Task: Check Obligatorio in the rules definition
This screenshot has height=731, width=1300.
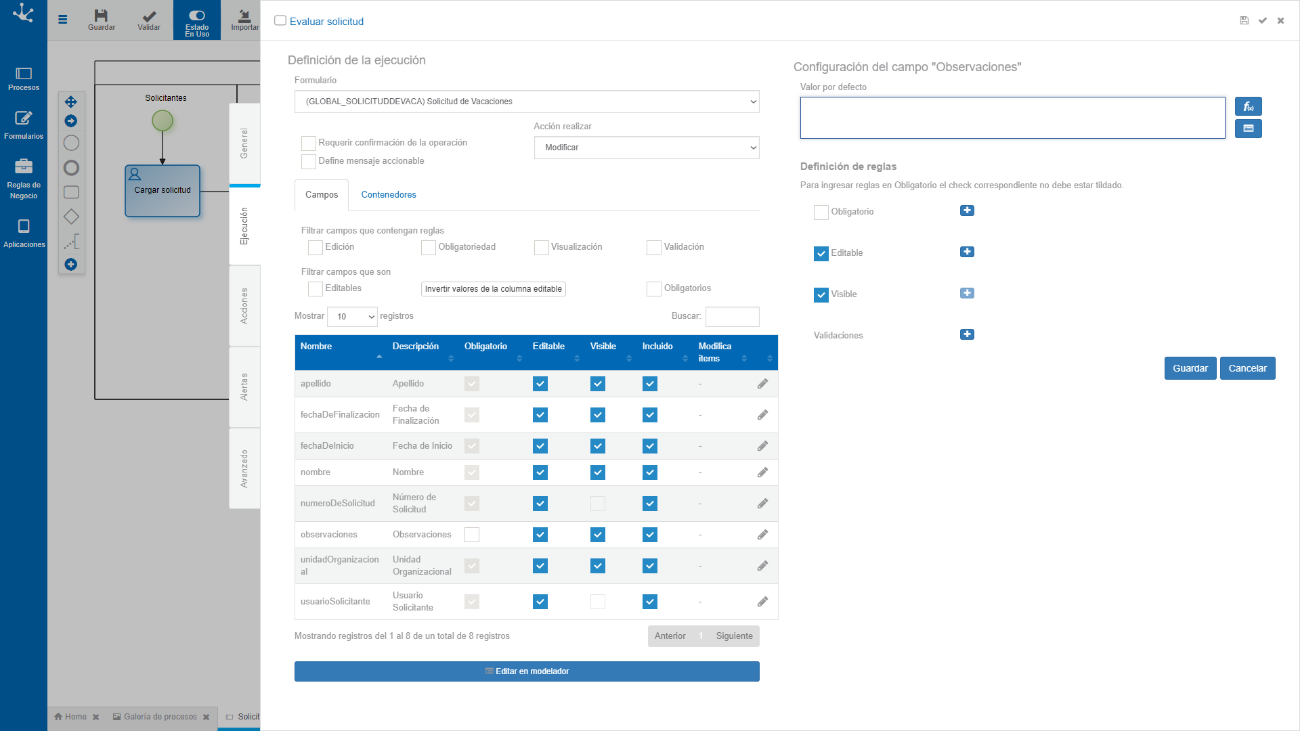Action: (x=821, y=212)
